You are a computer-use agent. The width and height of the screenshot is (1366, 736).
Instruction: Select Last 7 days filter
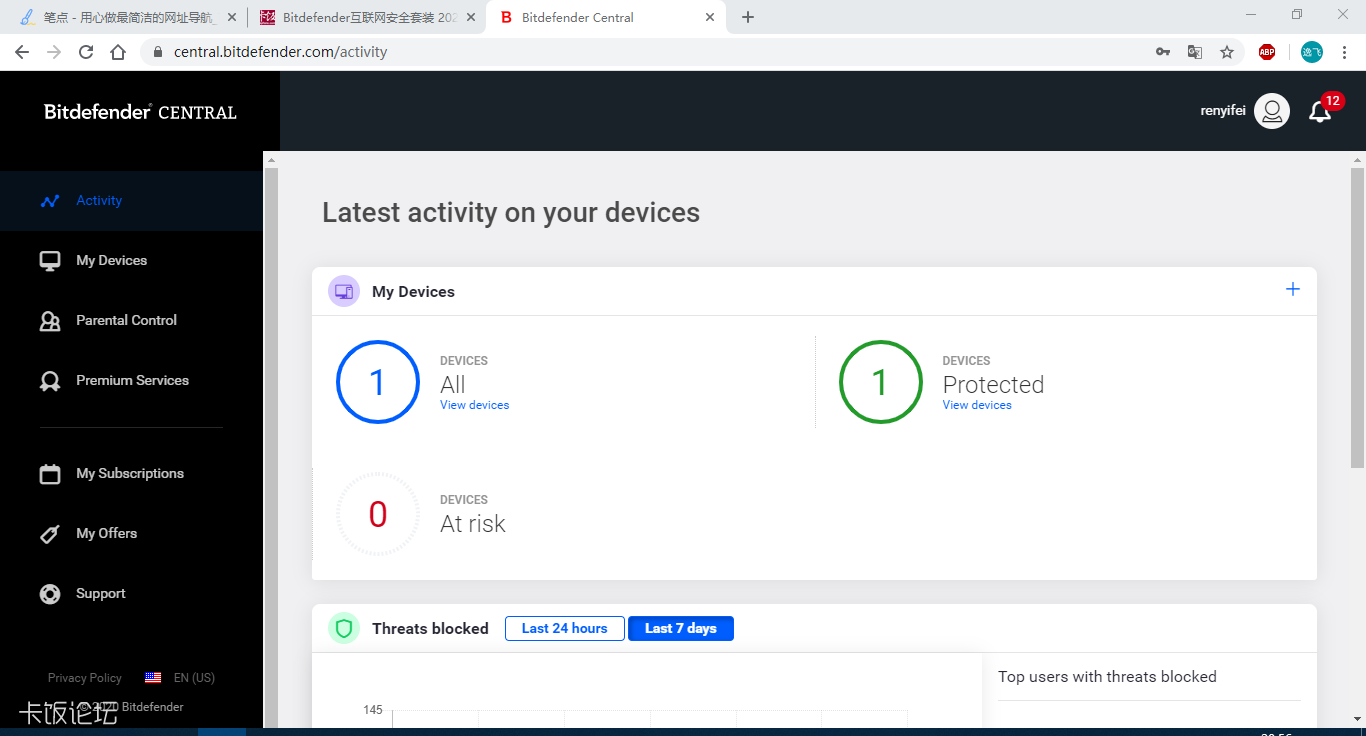[x=681, y=628]
